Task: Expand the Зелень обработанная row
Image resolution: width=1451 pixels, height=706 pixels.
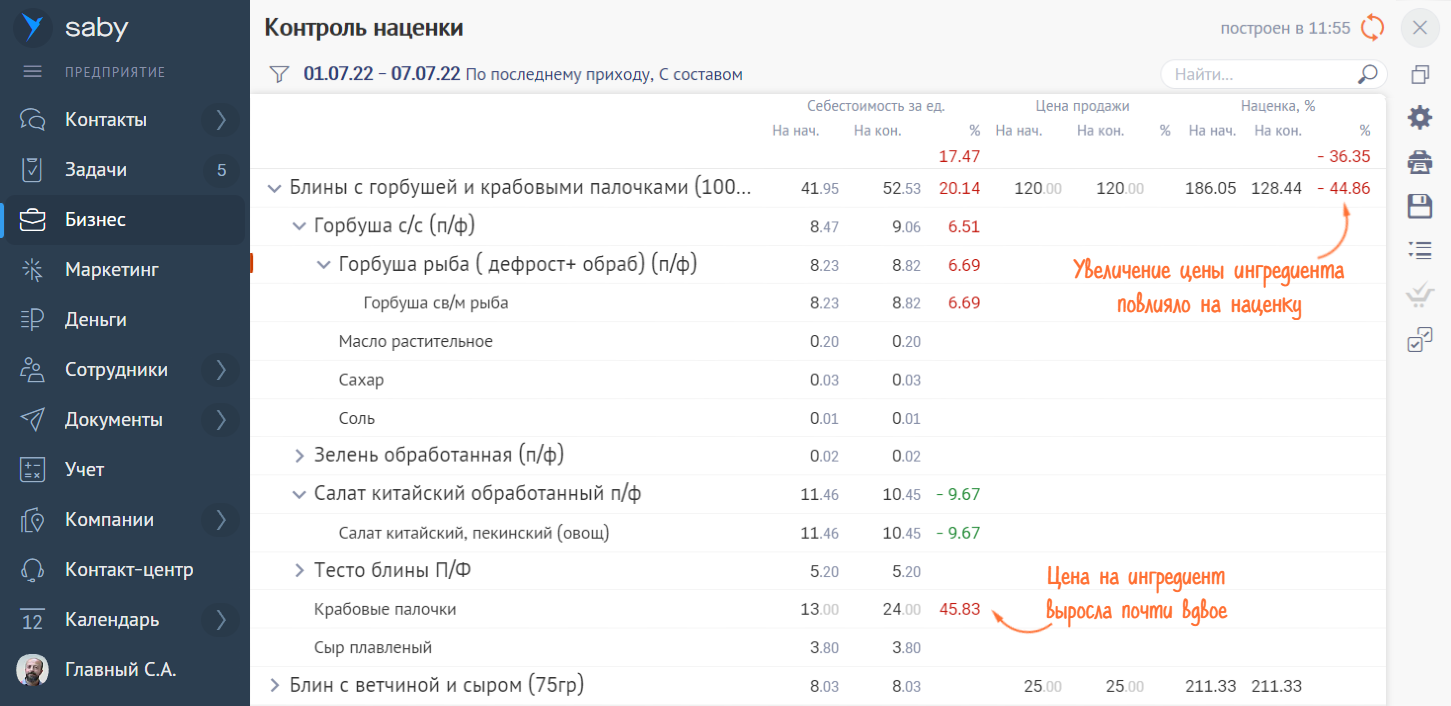Action: [299, 456]
